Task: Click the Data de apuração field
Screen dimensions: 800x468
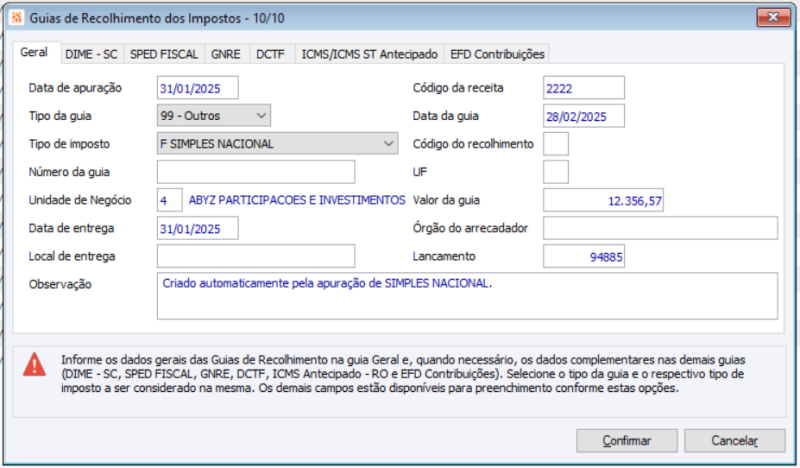Action: [x=197, y=88]
